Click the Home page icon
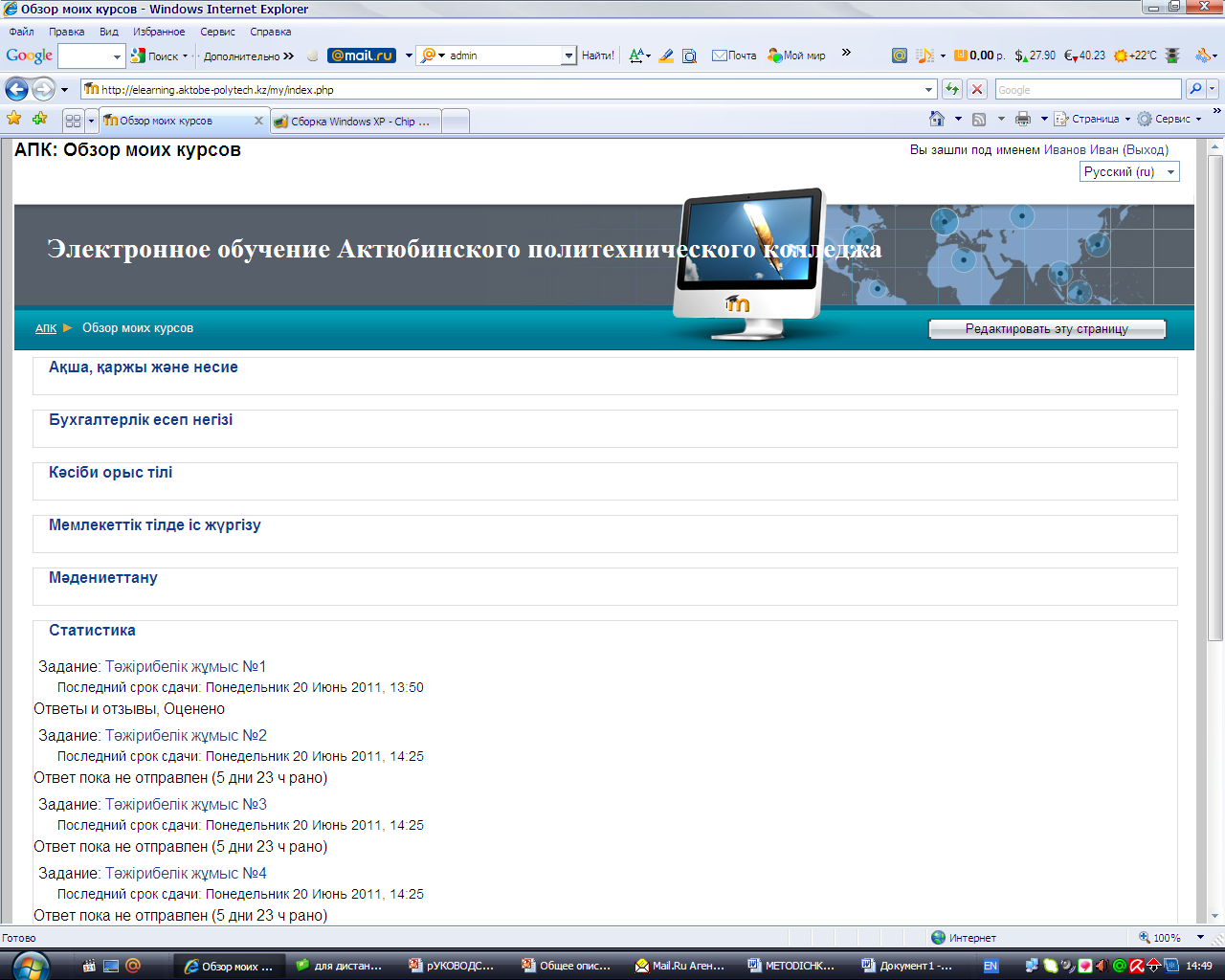This screenshot has width=1225, height=980. pos(937,120)
